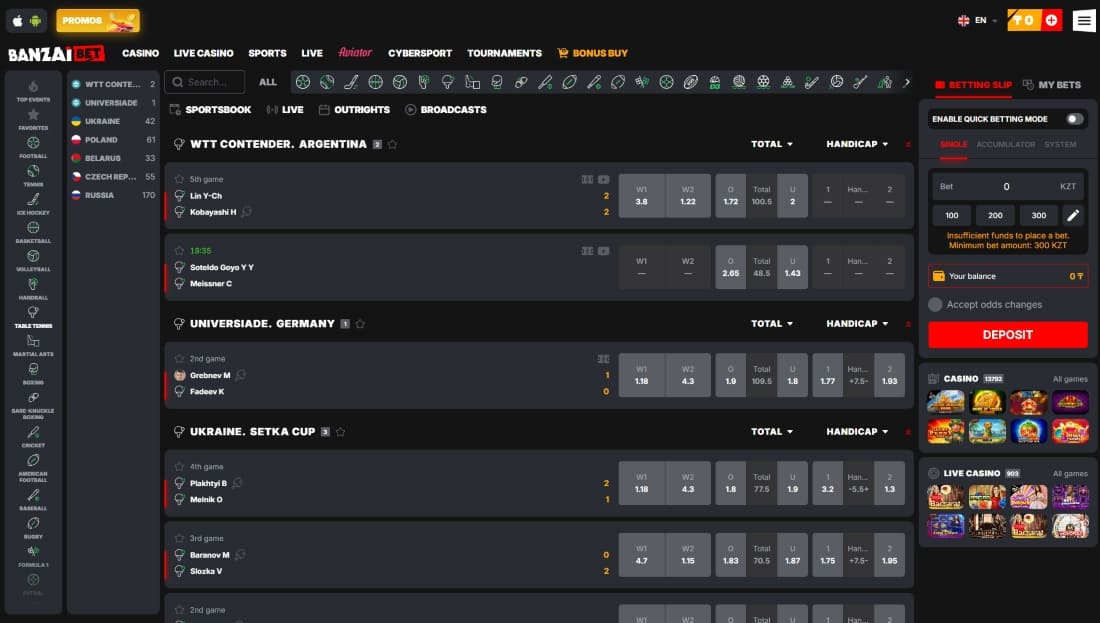Select Football in the sports sidebar
This screenshot has width=1100, height=623.
click(33, 147)
